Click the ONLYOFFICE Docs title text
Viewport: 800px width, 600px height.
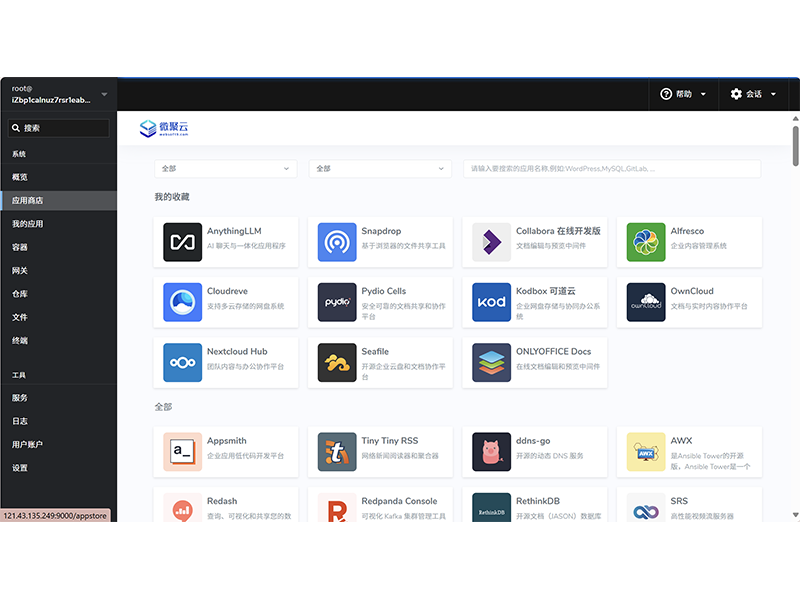(554, 352)
